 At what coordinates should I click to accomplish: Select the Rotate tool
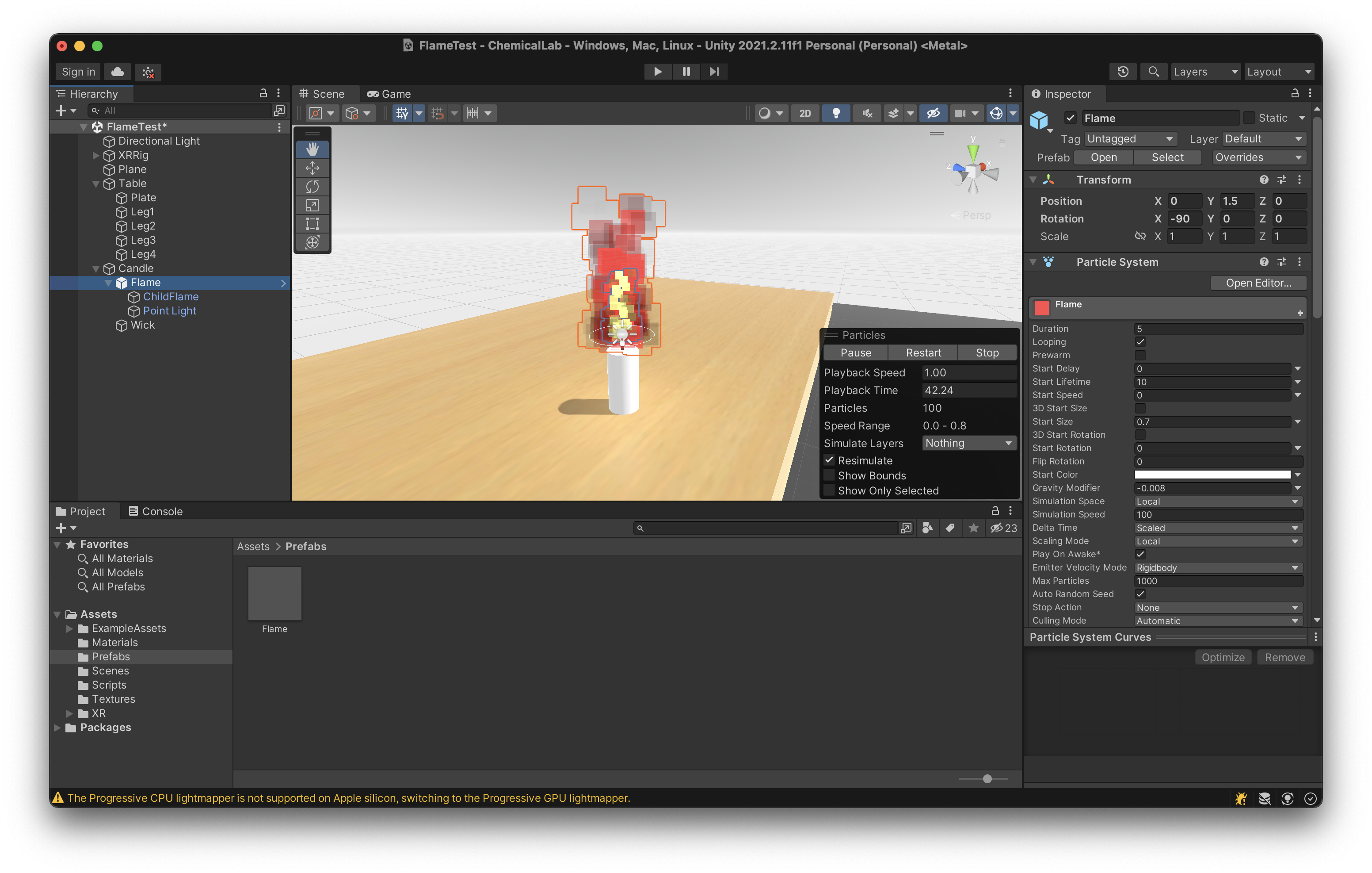312,187
